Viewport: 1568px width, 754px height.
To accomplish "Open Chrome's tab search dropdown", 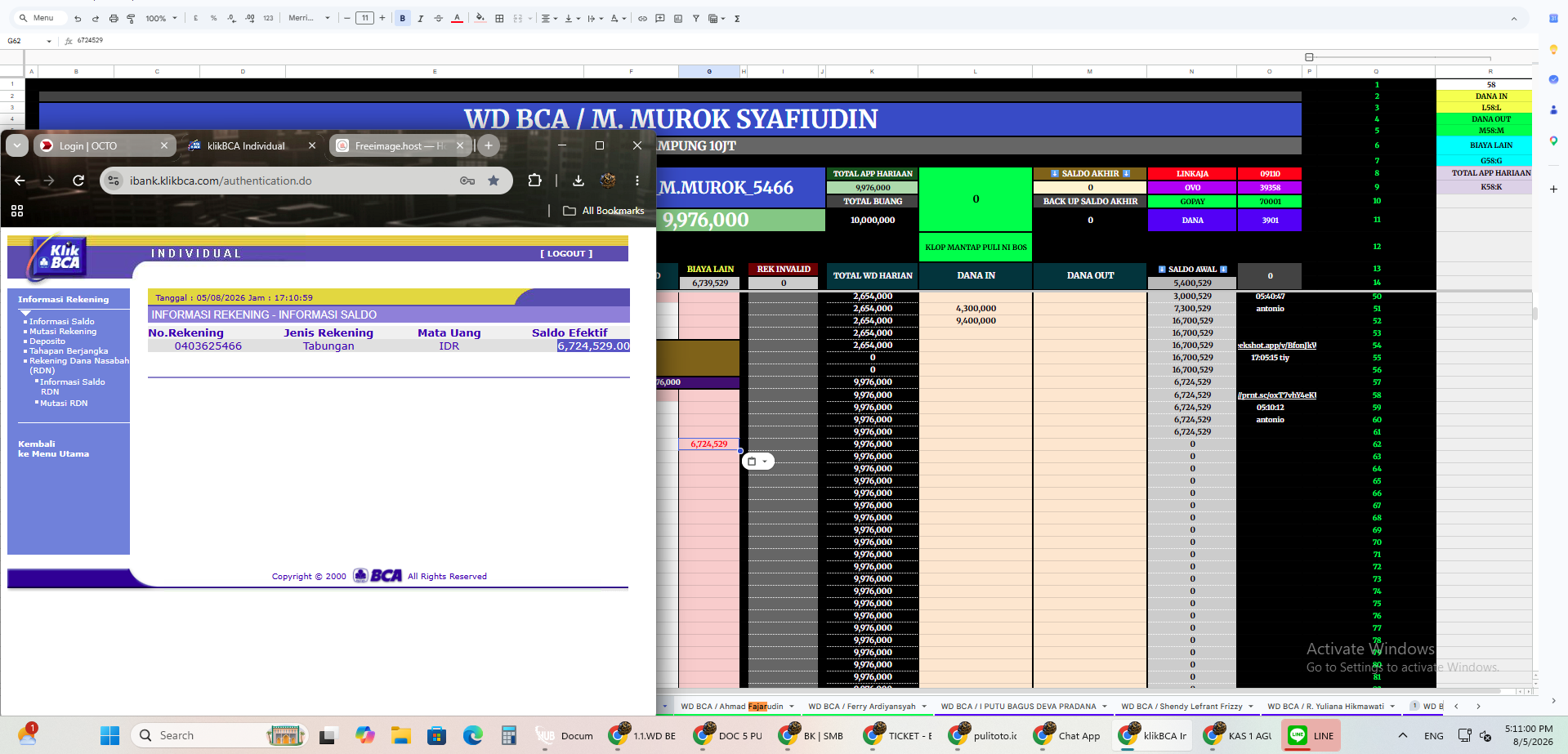I will [17, 145].
